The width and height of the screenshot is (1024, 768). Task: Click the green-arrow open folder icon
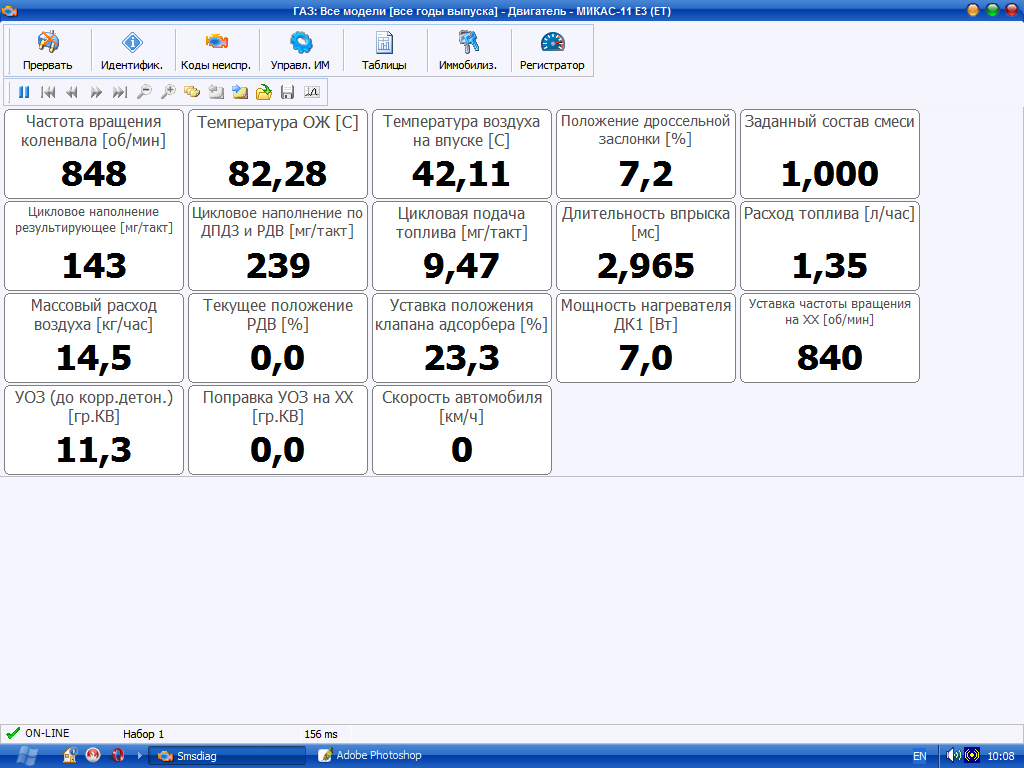pyautogui.click(x=264, y=92)
